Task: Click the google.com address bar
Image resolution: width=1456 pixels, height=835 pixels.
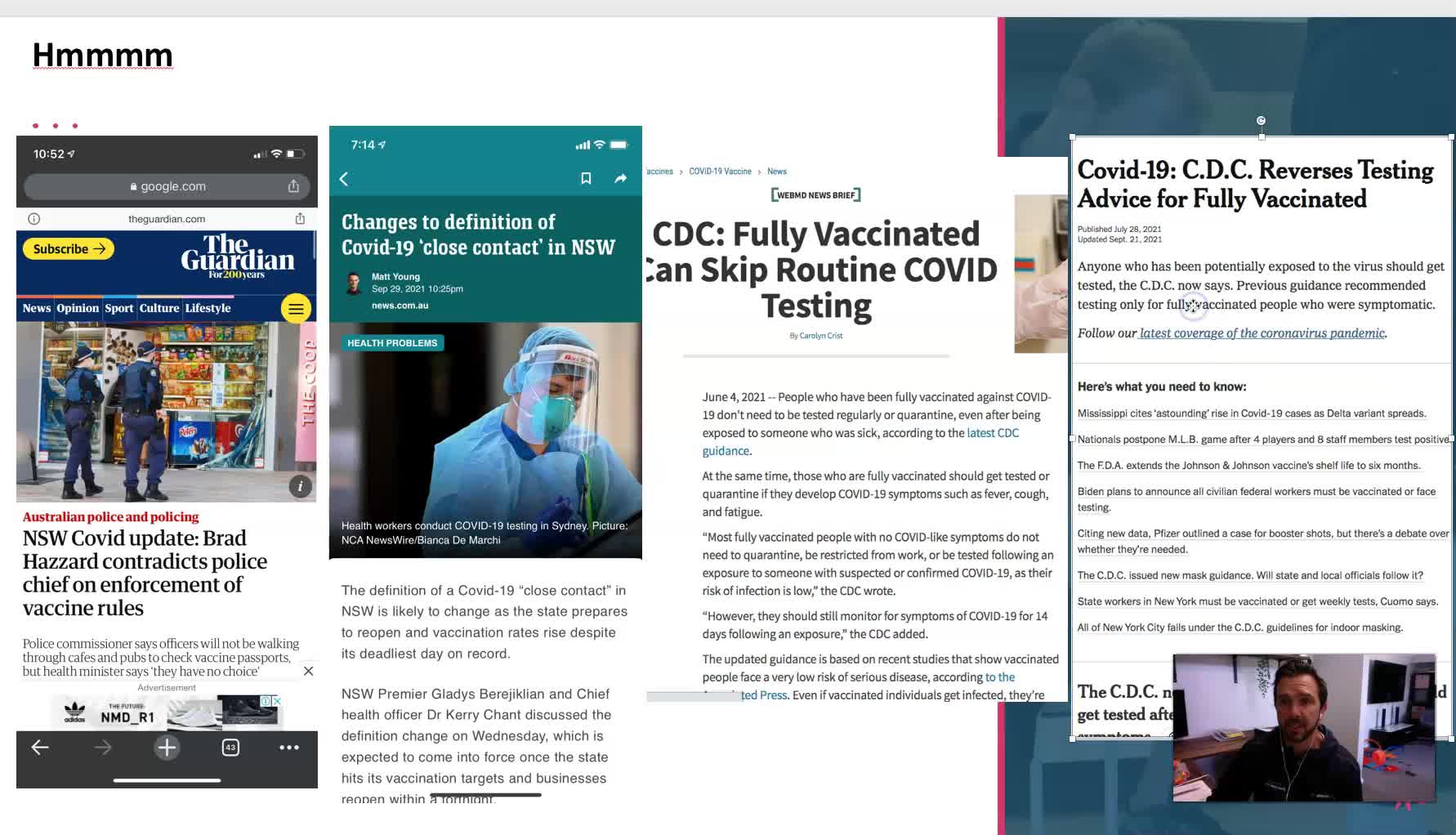Action: (167, 186)
